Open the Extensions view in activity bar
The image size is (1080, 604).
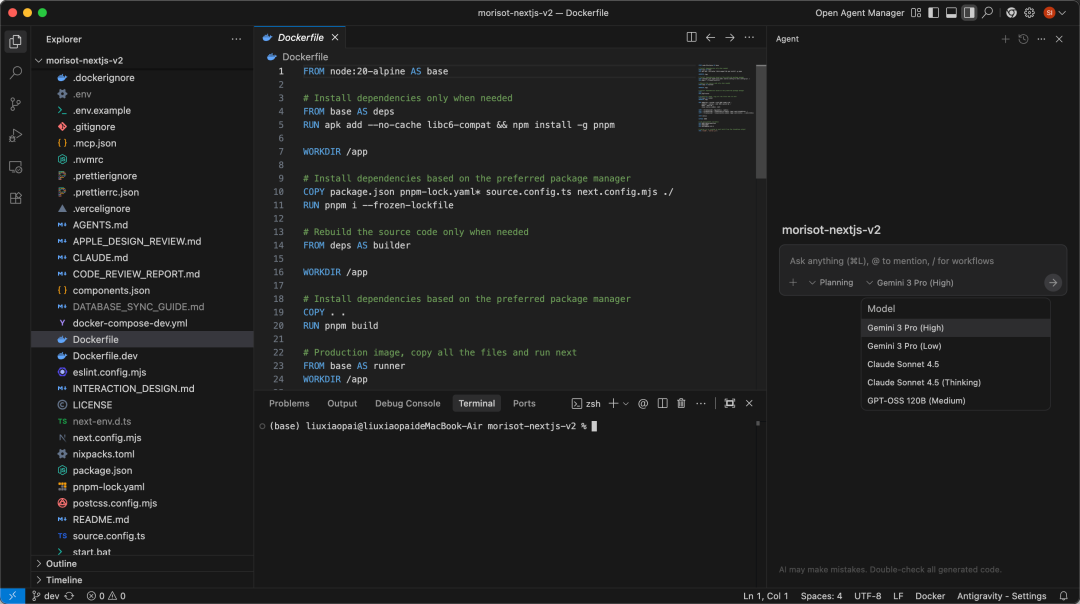coord(15,198)
